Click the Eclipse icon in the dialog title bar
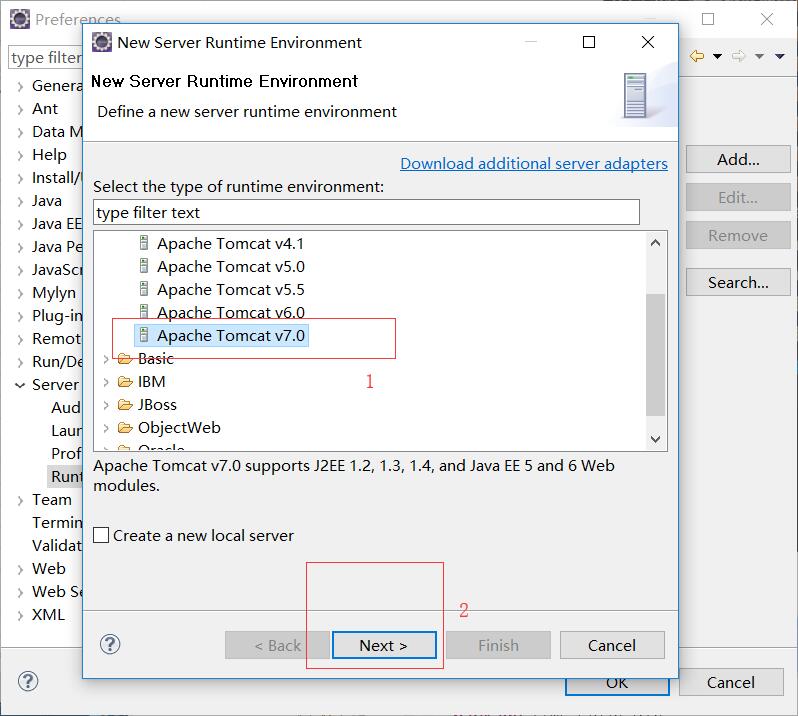The height and width of the screenshot is (716, 798). coord(101,42)
